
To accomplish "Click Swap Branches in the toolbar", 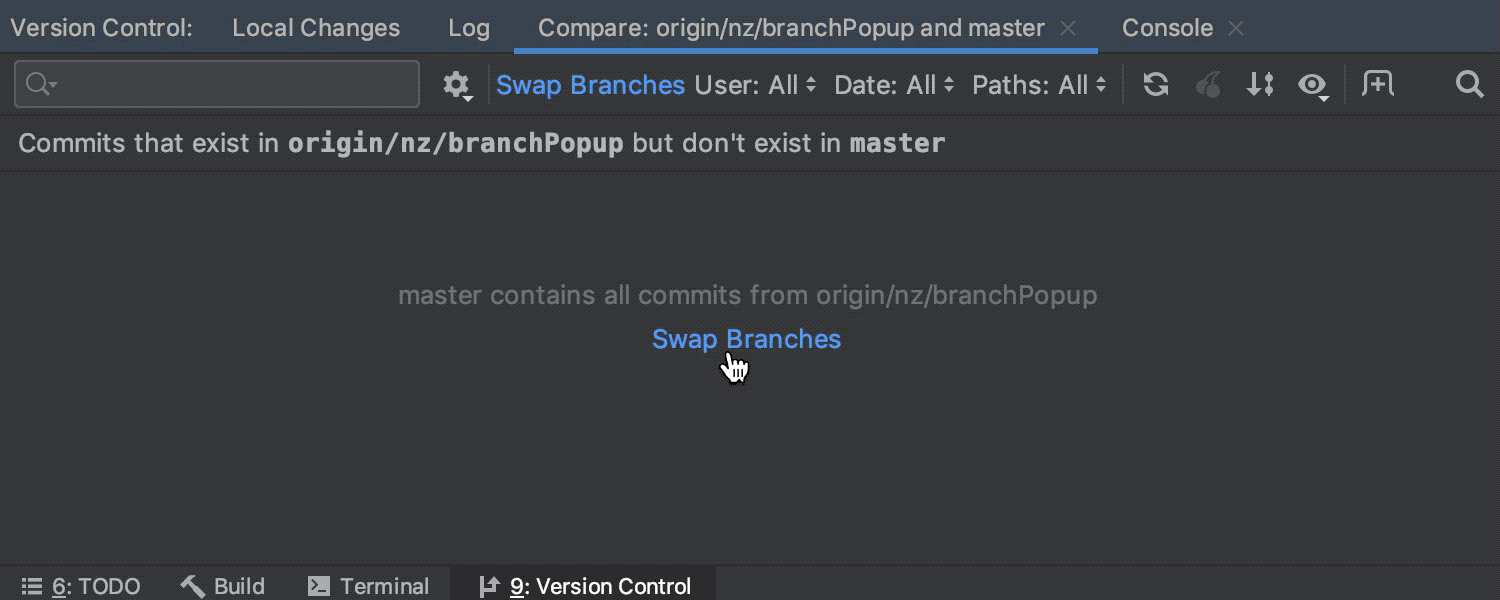I will click(590, 85).
